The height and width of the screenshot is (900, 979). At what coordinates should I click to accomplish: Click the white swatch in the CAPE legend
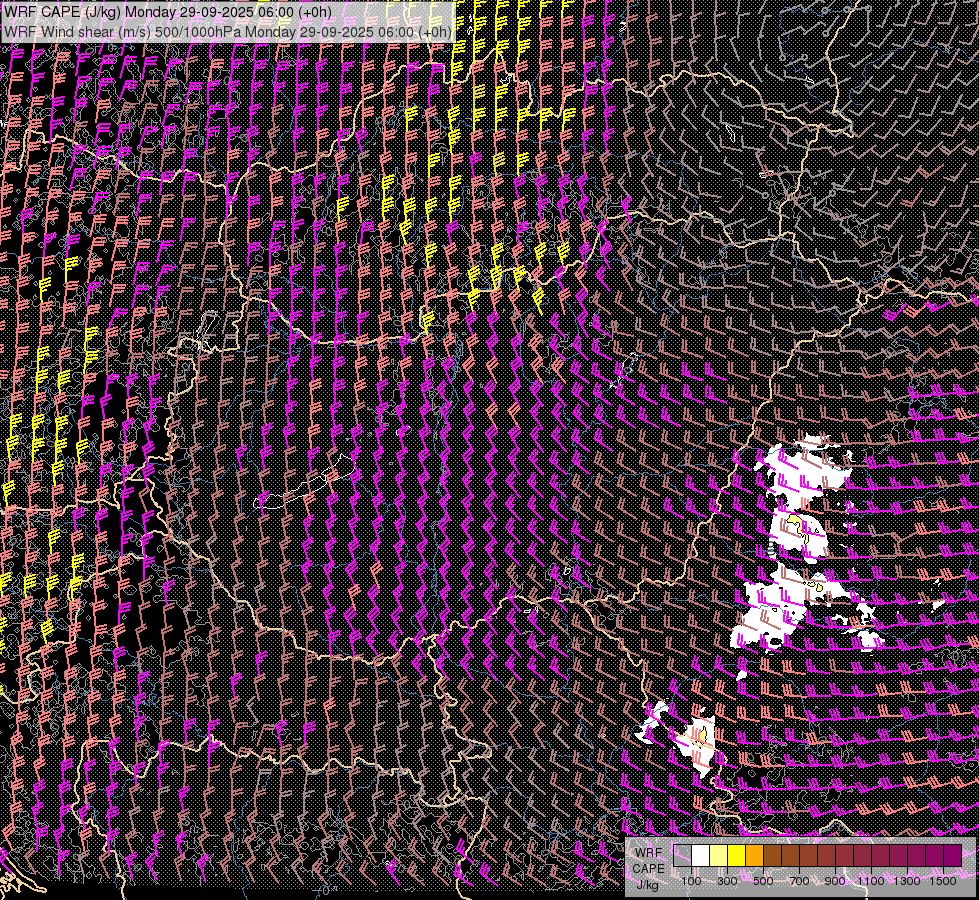700,856
